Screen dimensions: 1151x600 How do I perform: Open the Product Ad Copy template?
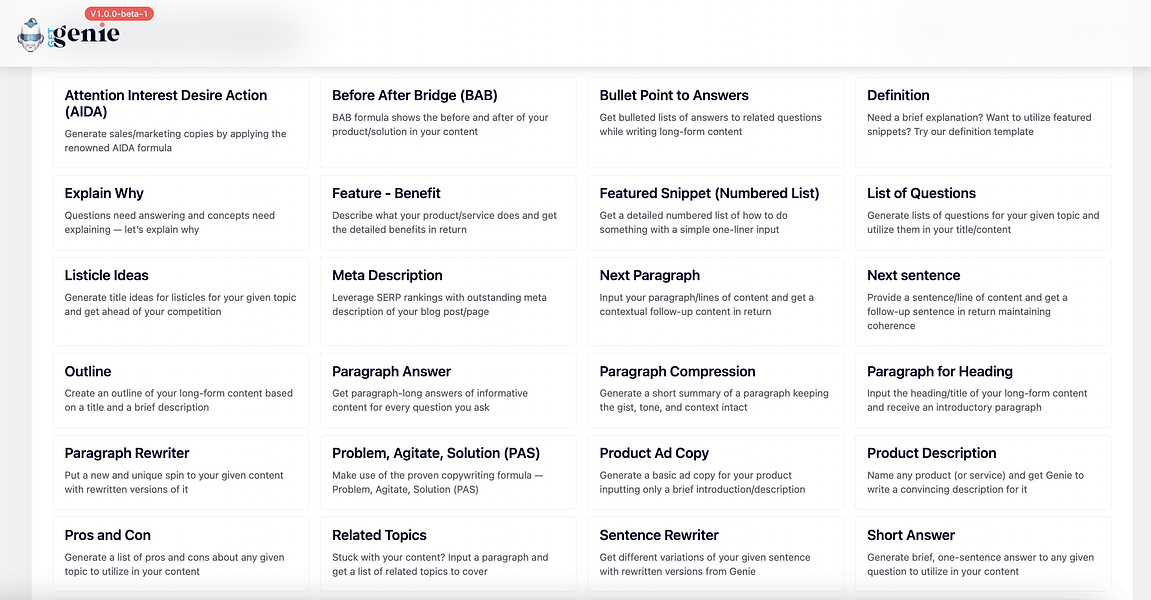pos(716,472)
